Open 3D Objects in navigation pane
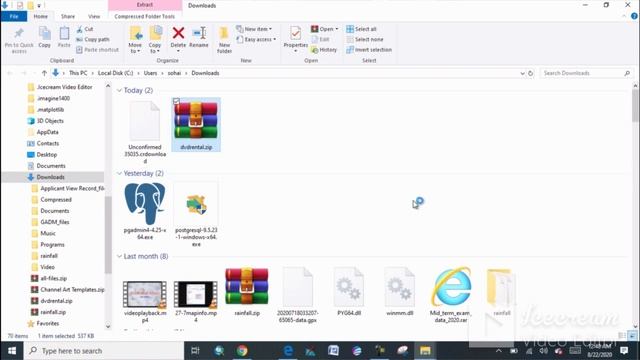Image resolution: width=640 pixels, height=360 pixels. (x=50, y=121)
